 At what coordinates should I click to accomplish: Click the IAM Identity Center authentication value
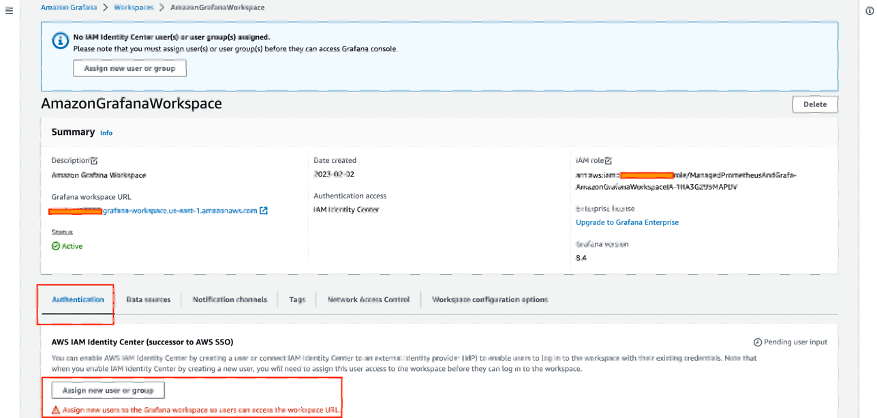coord(346,210)
